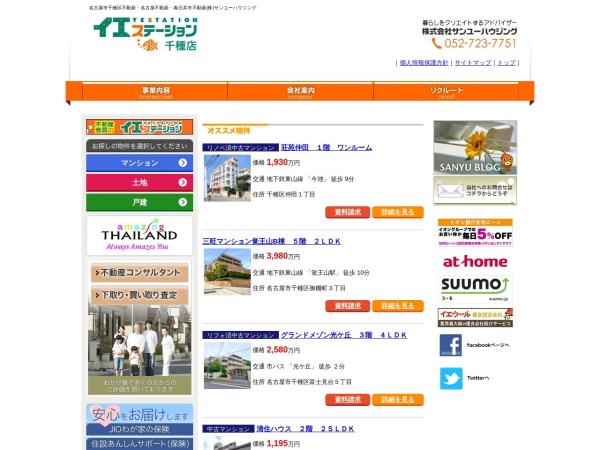
Task: Click 資料請求 for 三旺マンション listing
Action: [x=347, y=306]
